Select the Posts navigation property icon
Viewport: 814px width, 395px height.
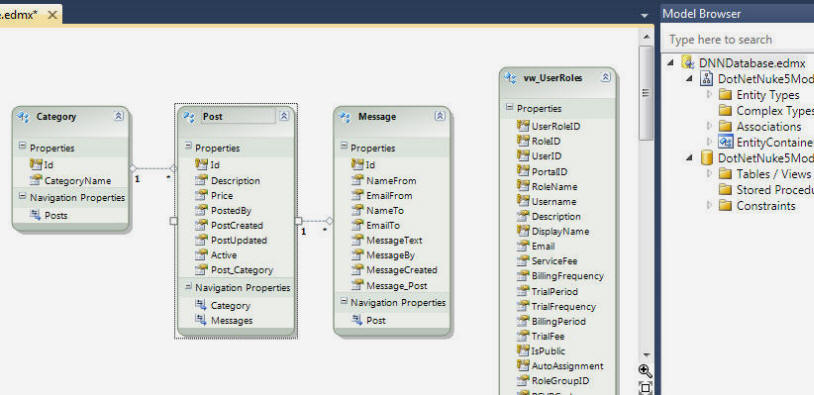tap(36, 215)
